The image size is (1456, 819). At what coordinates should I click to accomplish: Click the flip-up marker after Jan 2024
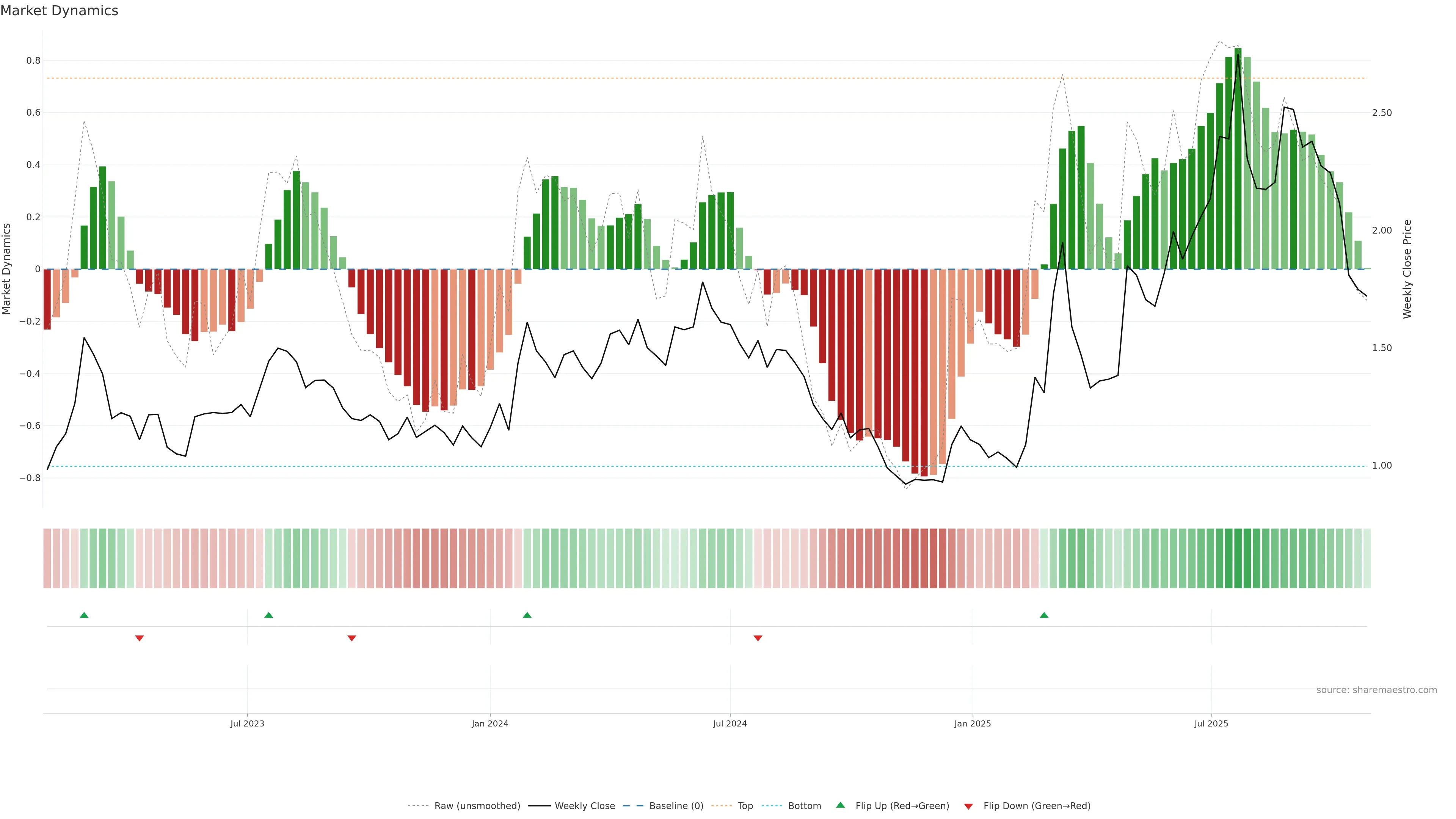[527, 615]
